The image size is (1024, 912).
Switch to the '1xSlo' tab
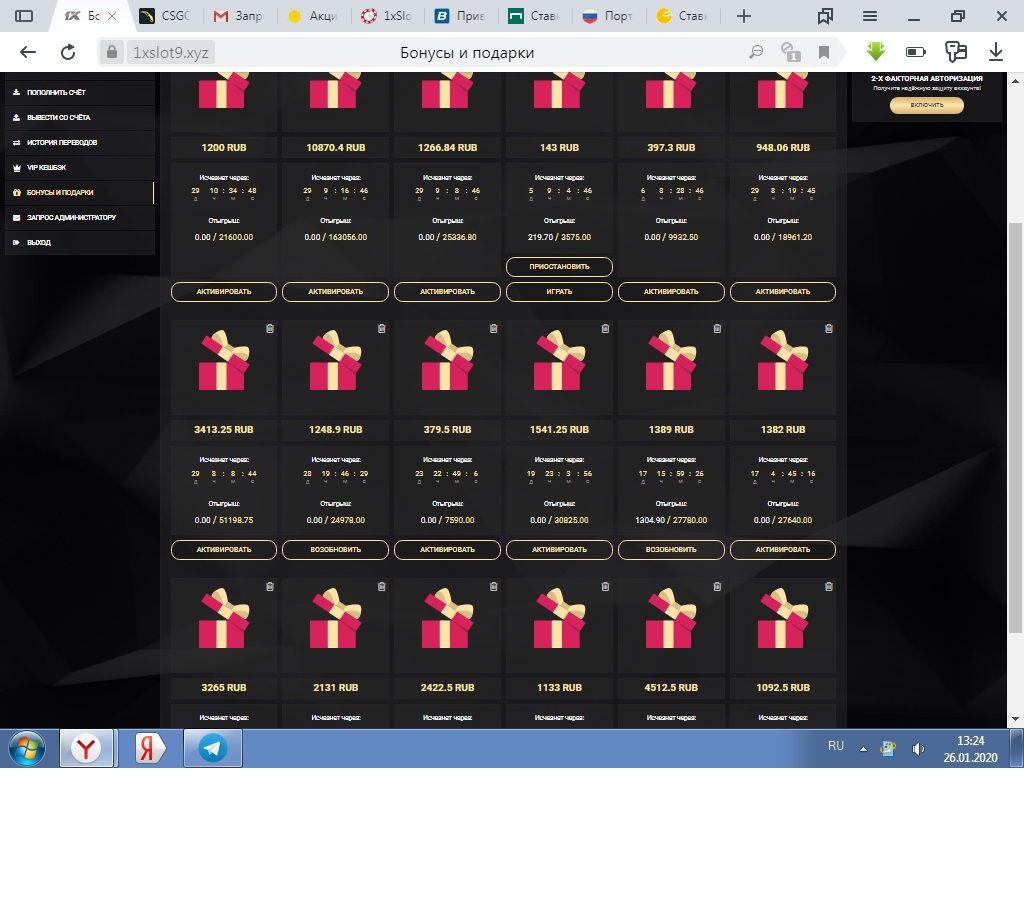click(x=388, y=16)
